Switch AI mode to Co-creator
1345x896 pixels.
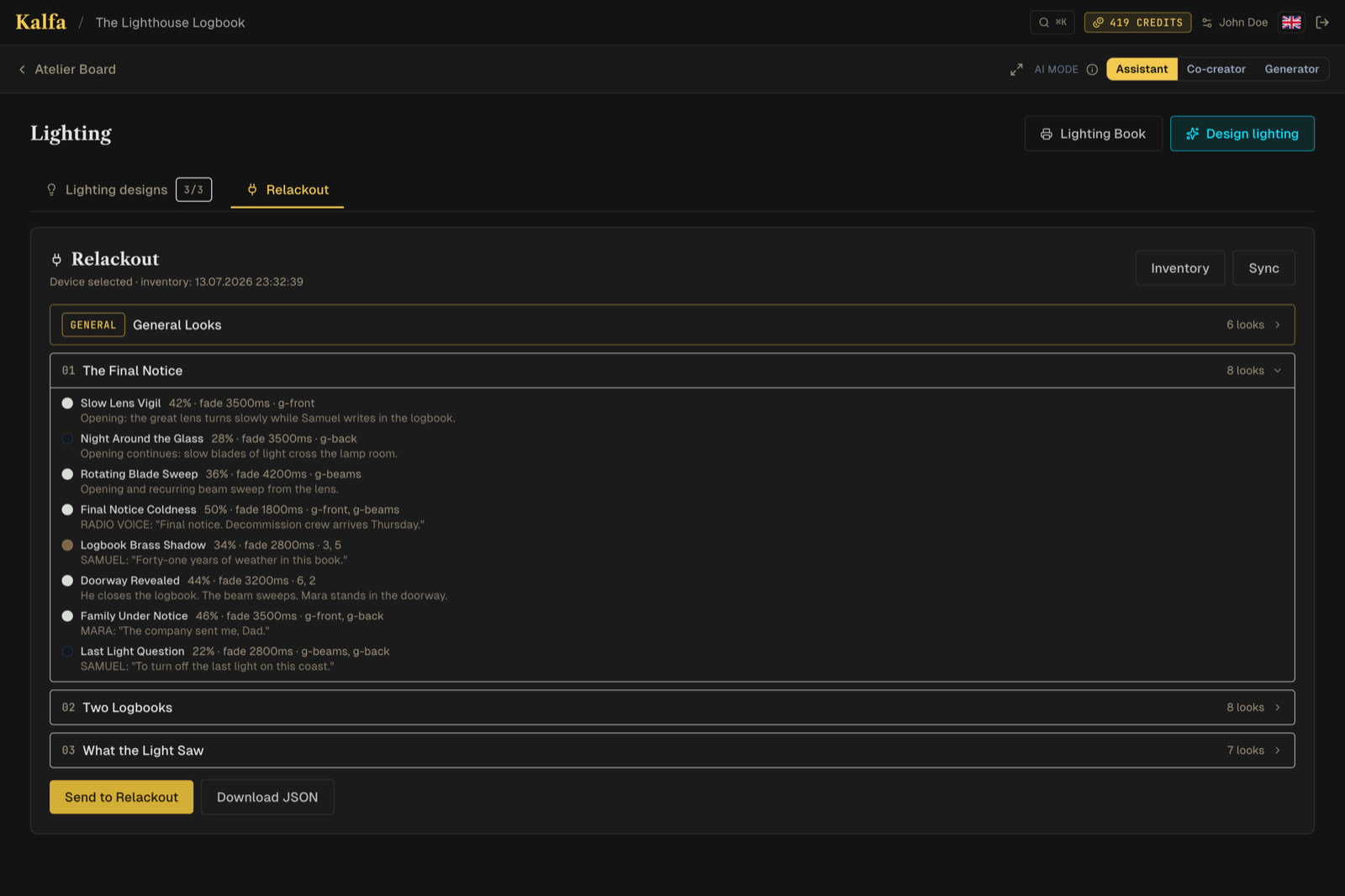click(x=1216, y=69)
